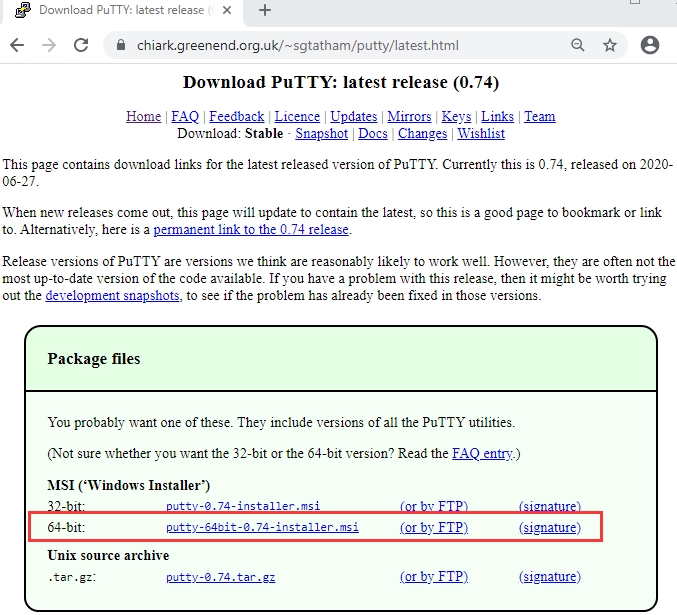Click the padlock site info icon
677x615 pixels.
[121, 45]
